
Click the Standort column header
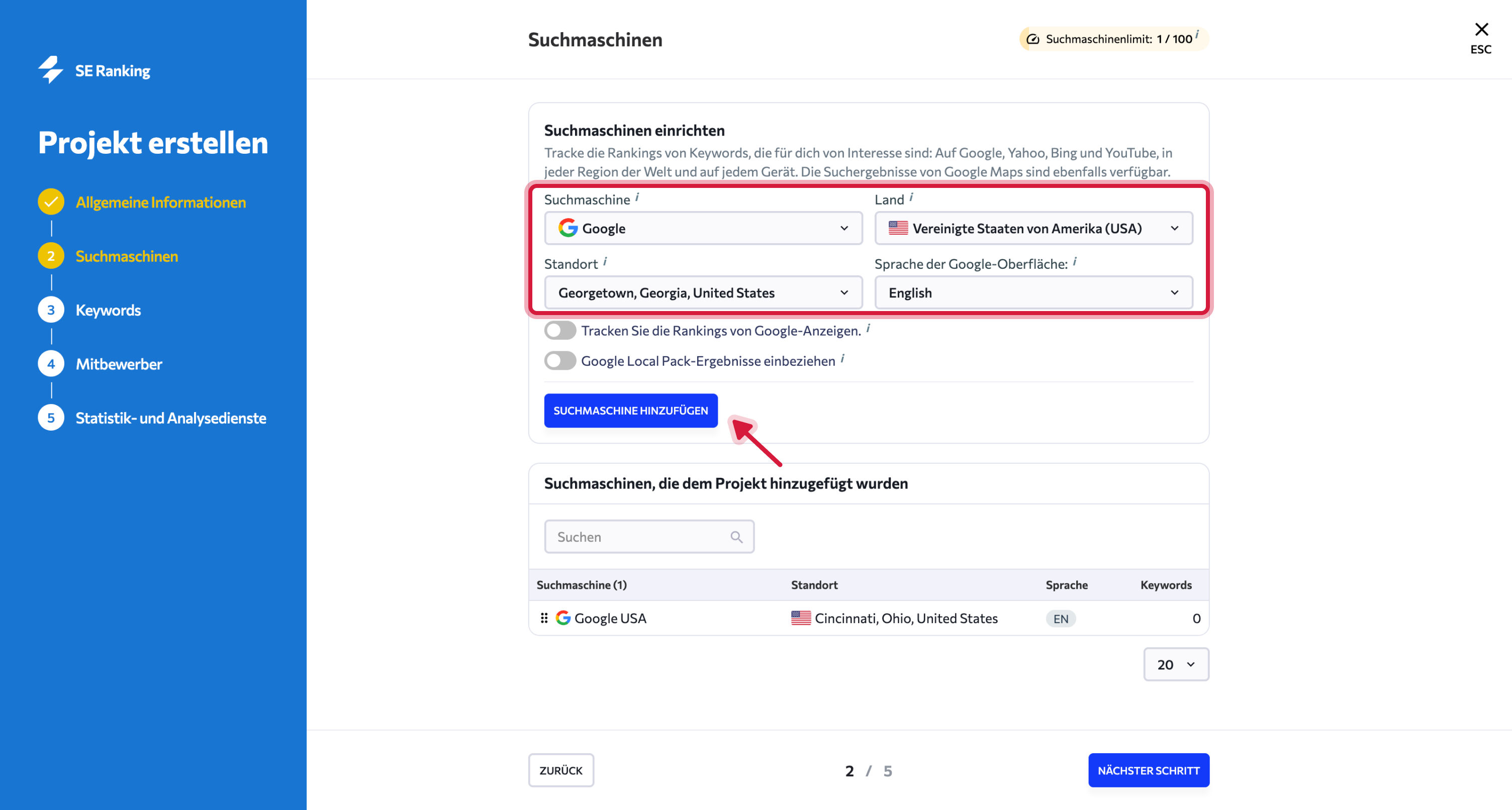coord(814,585)
